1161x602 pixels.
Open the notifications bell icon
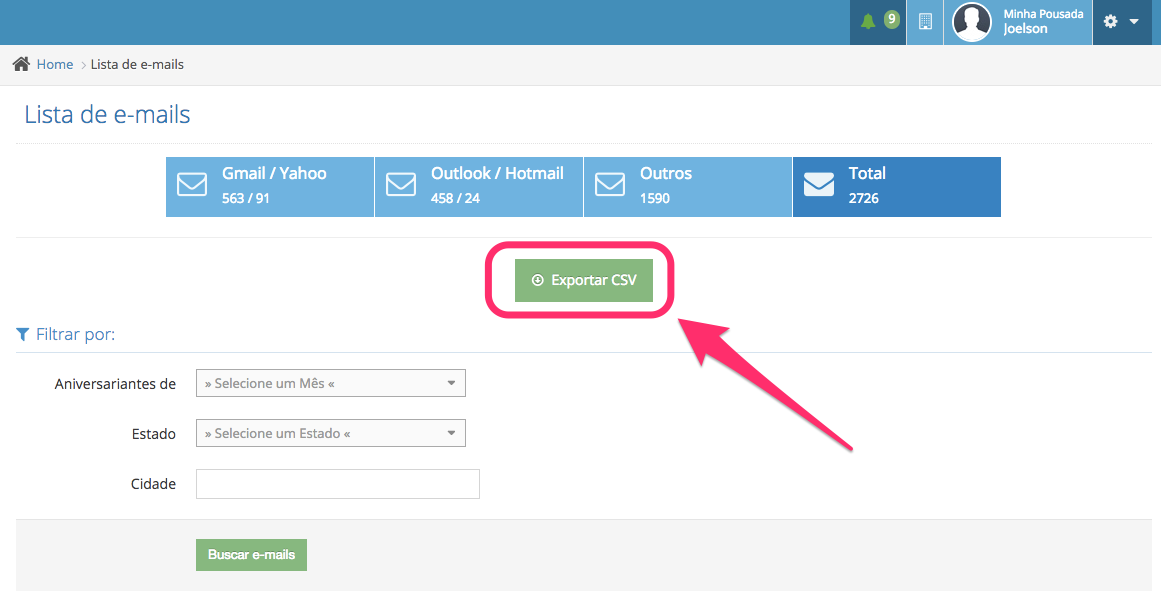click(x=867, y=22)
